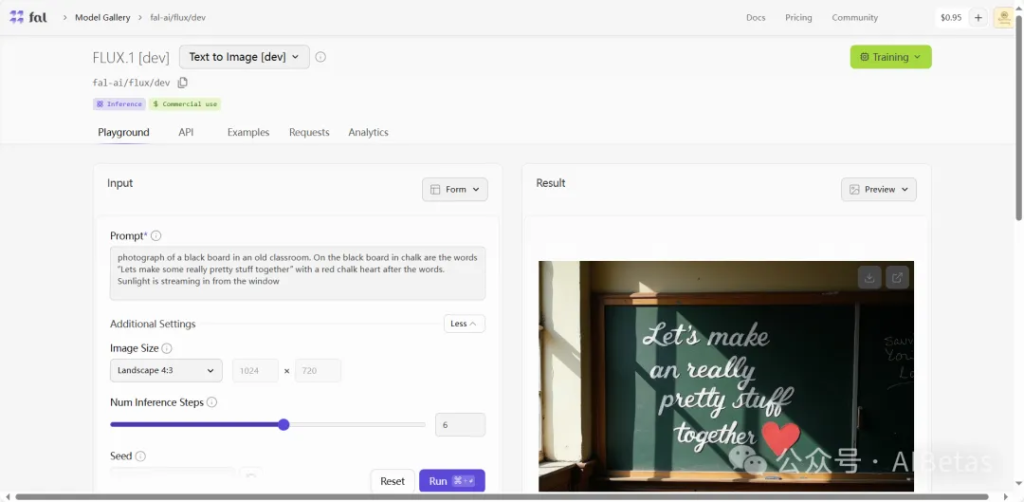This screenshot has width=1024, height=502.
Task: Open the result image in a new tab
Action: pos(897,278)
